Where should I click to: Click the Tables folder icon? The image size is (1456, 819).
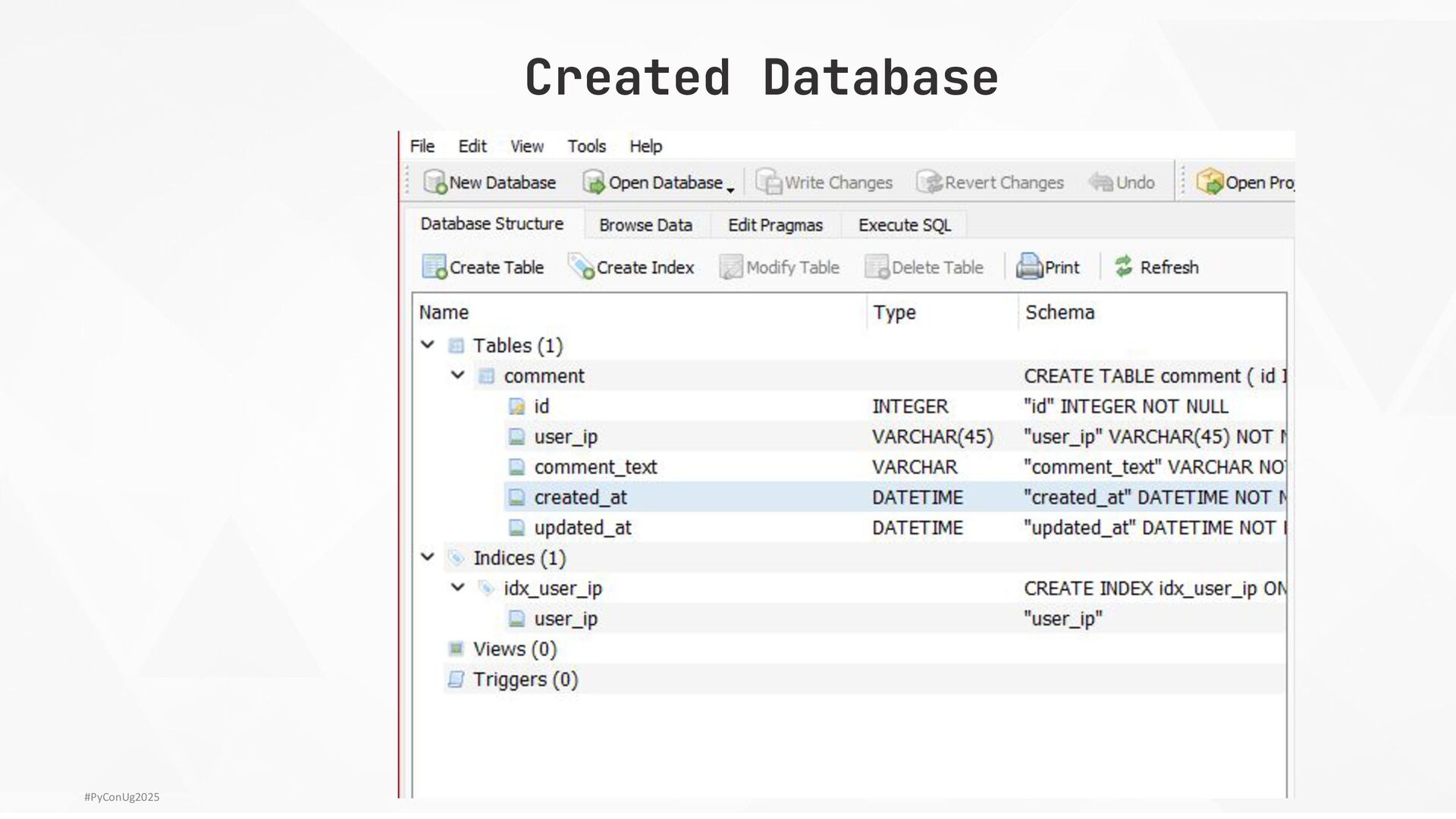click(x=456, y=346)
